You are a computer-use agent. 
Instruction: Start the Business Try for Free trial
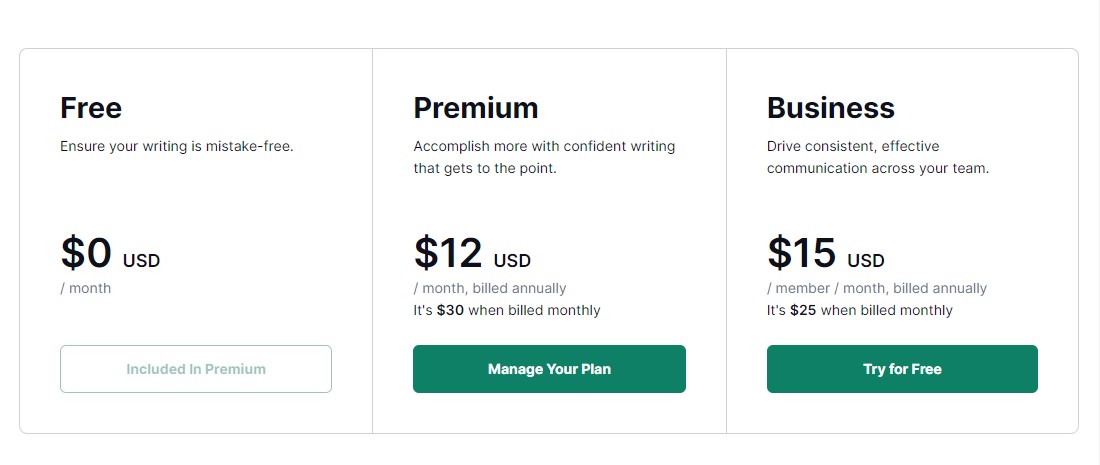pos(902,369)
